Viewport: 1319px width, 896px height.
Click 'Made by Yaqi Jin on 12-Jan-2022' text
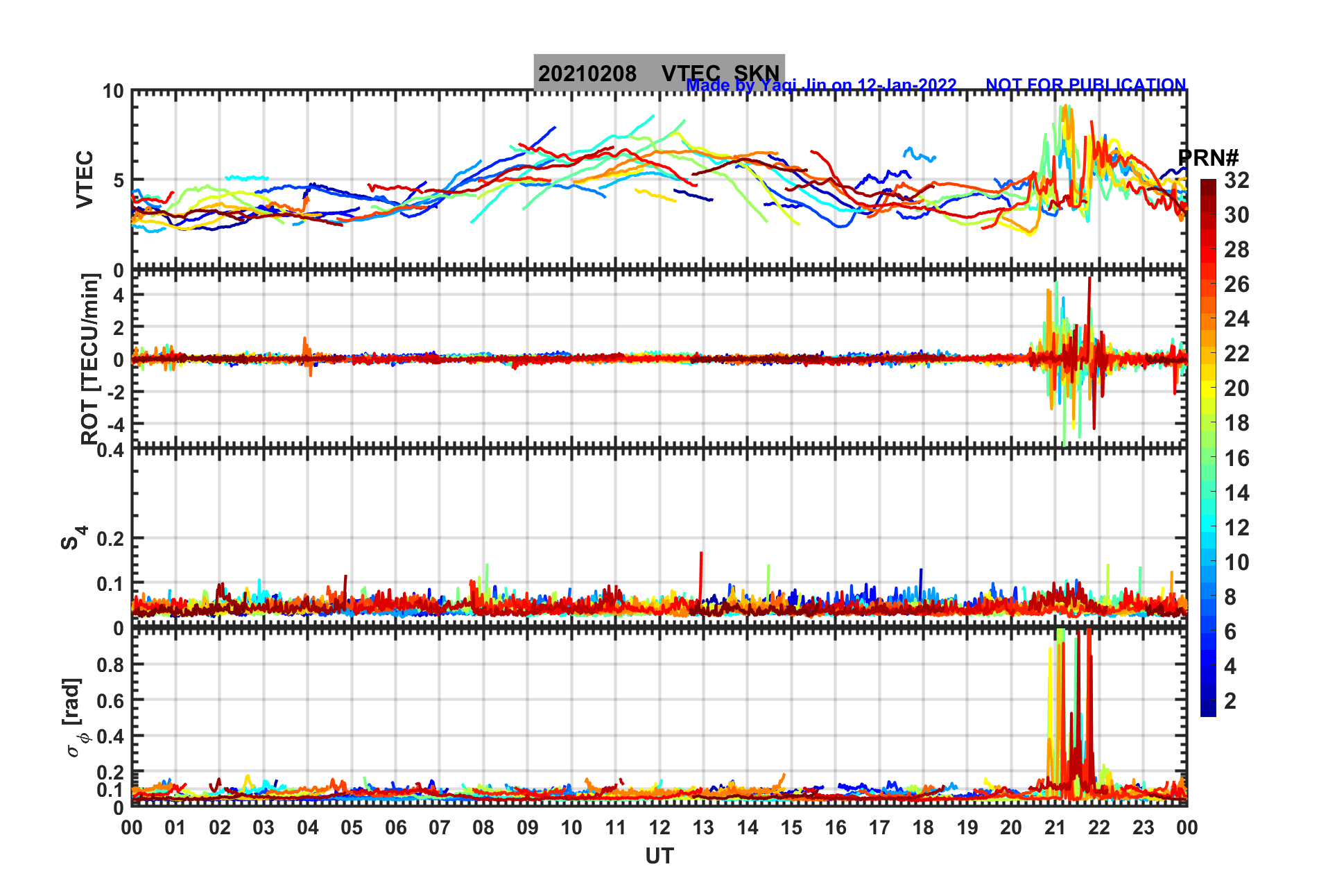point(821,85)
